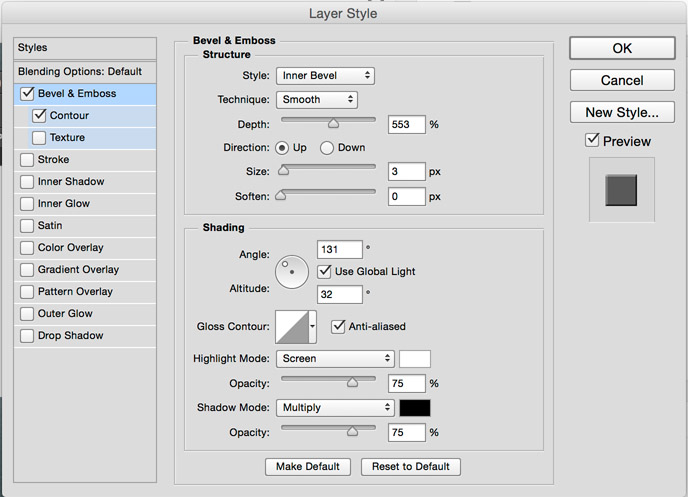Screen dimensions: 688x497
Task: Open Highlight Mode dropdown showing Screen
Action: pyautogui.click(x=335, y=359)
